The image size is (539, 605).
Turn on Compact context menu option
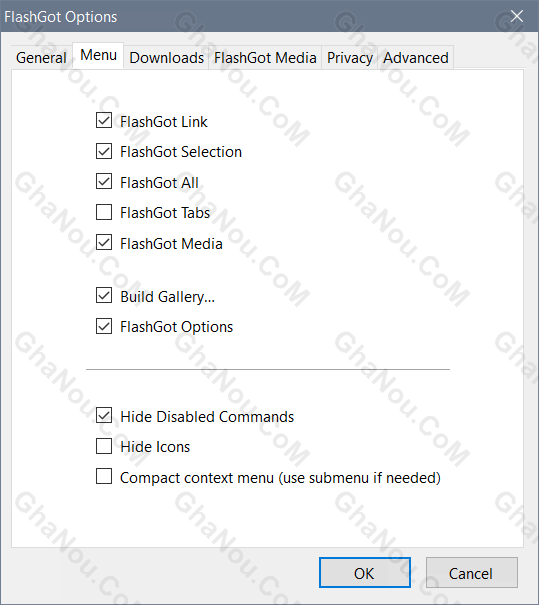point(104,477)
